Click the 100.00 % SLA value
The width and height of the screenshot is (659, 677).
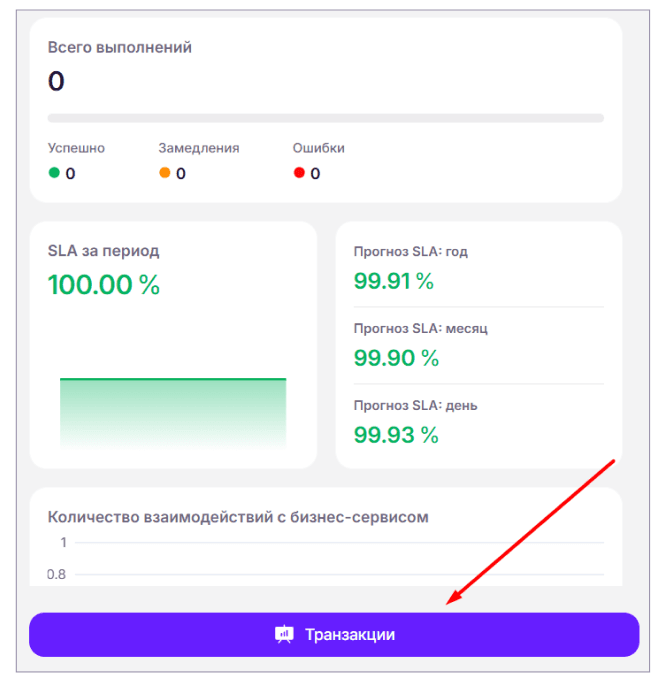pyautogui.click(x=104, y=285)
